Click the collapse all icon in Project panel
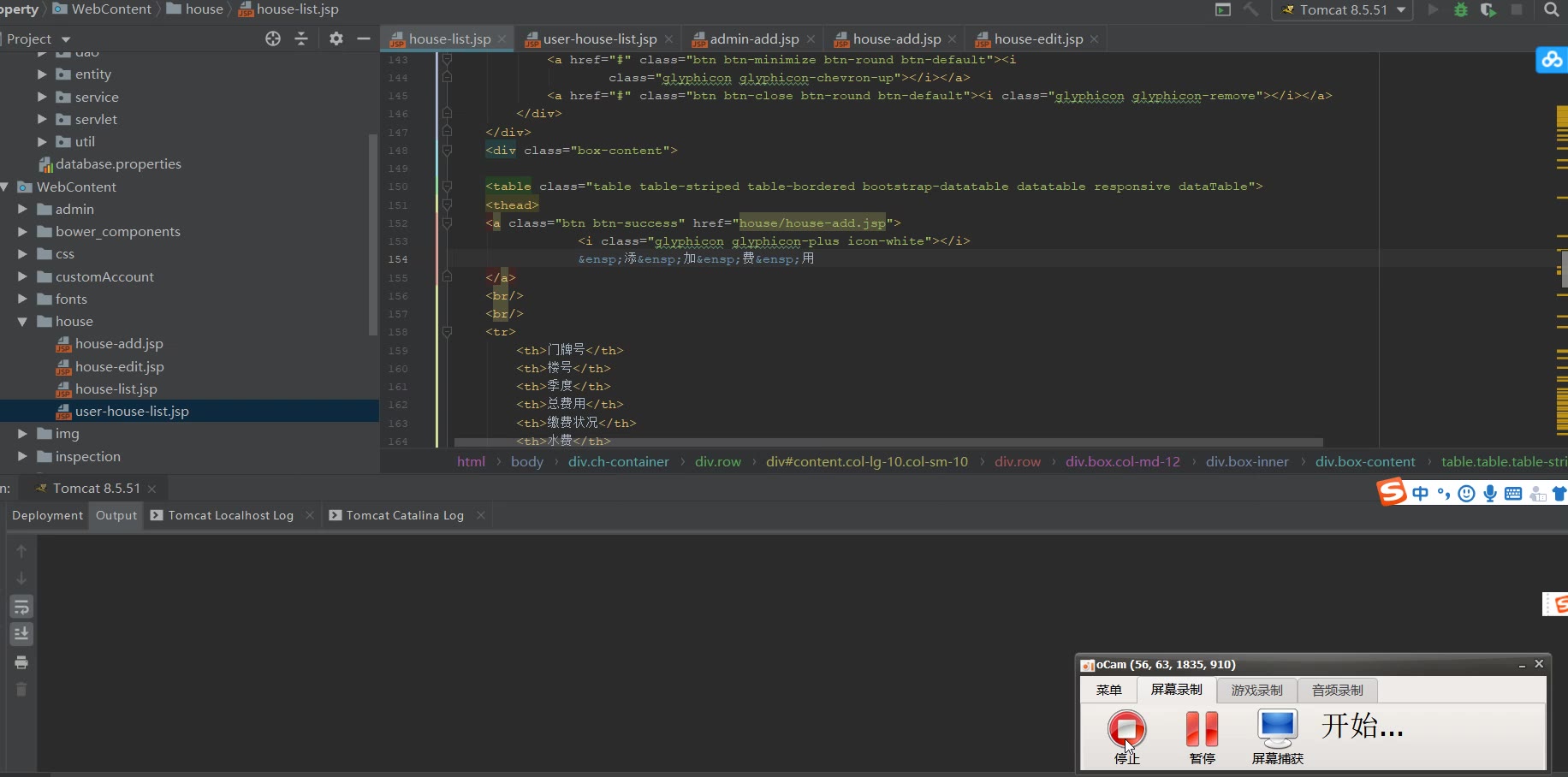The height and width of the screenshot is (777, 1568). click(301, 39)
